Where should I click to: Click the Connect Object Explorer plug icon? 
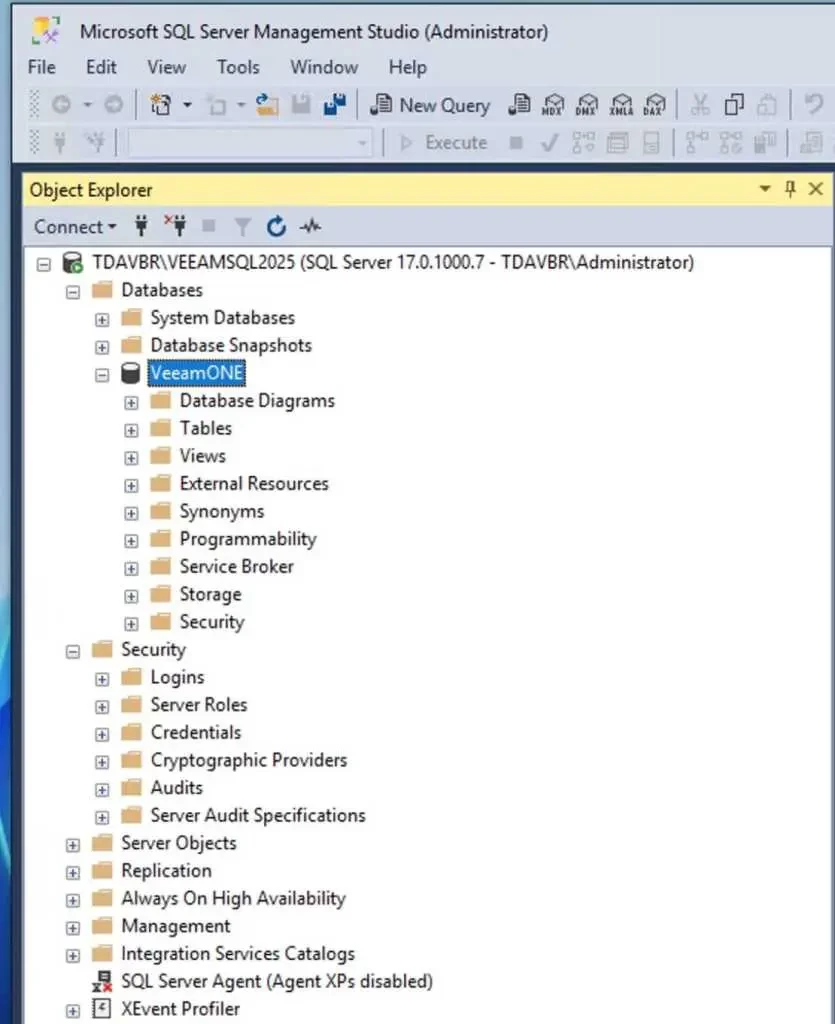point(141,226)
